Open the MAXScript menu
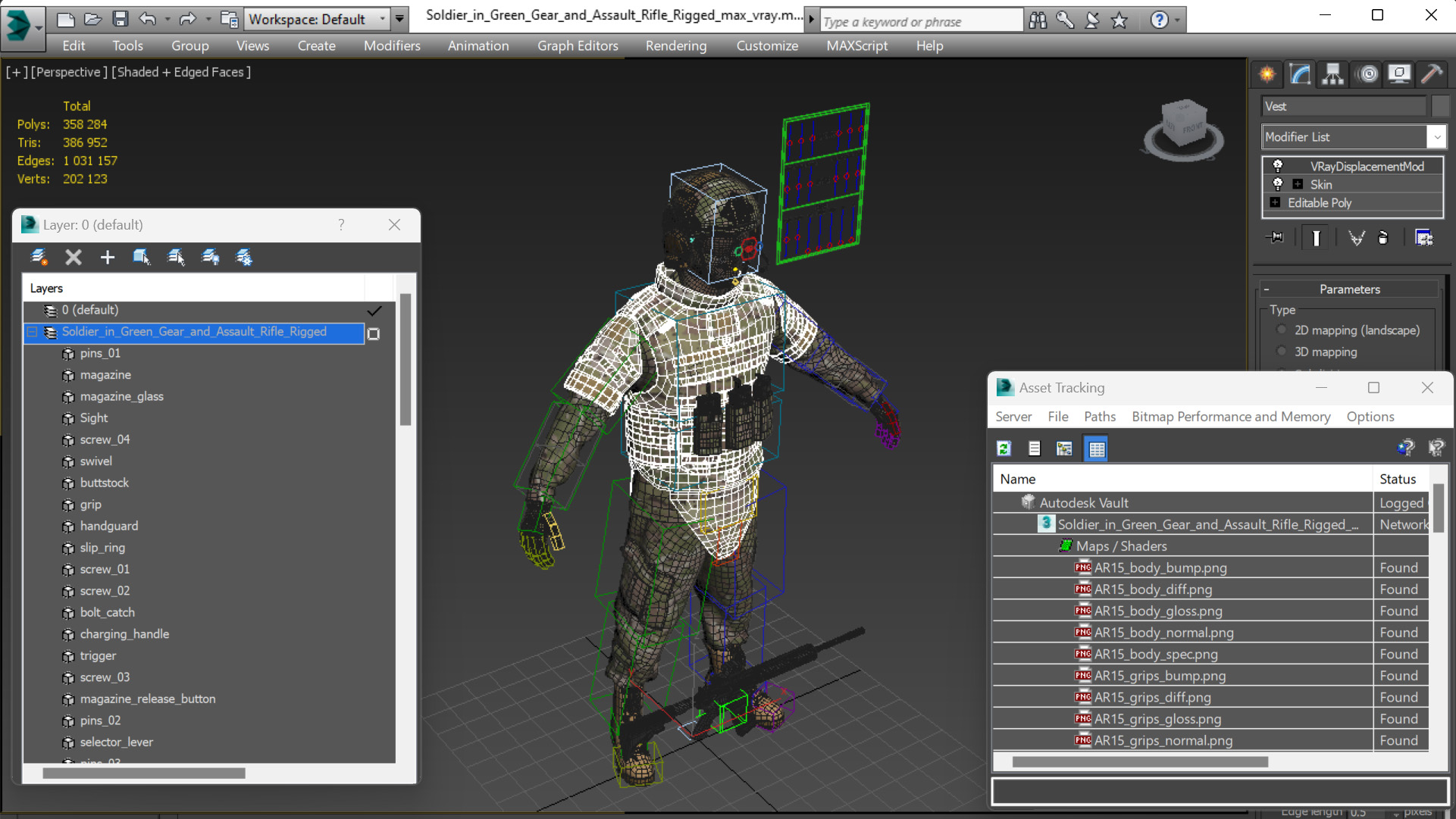The height and width of the screenshot is (819, 1456). click(x=856, y=45)
